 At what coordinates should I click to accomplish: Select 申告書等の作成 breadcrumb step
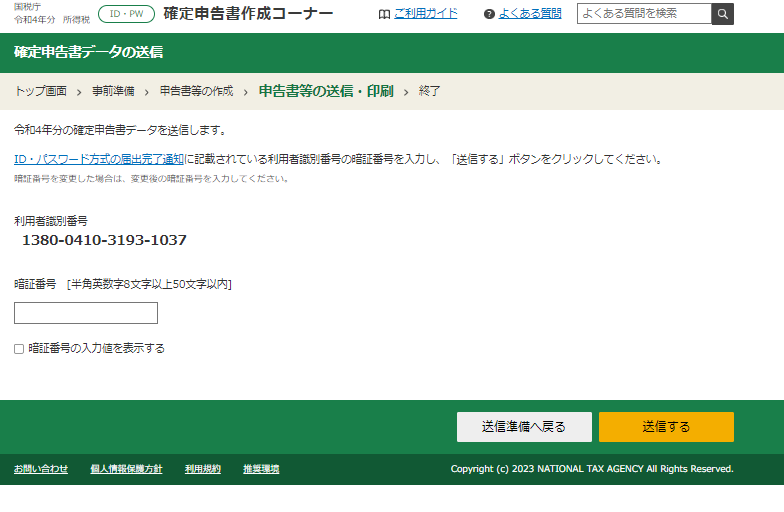pyautogui.click(x=196, y=91)
